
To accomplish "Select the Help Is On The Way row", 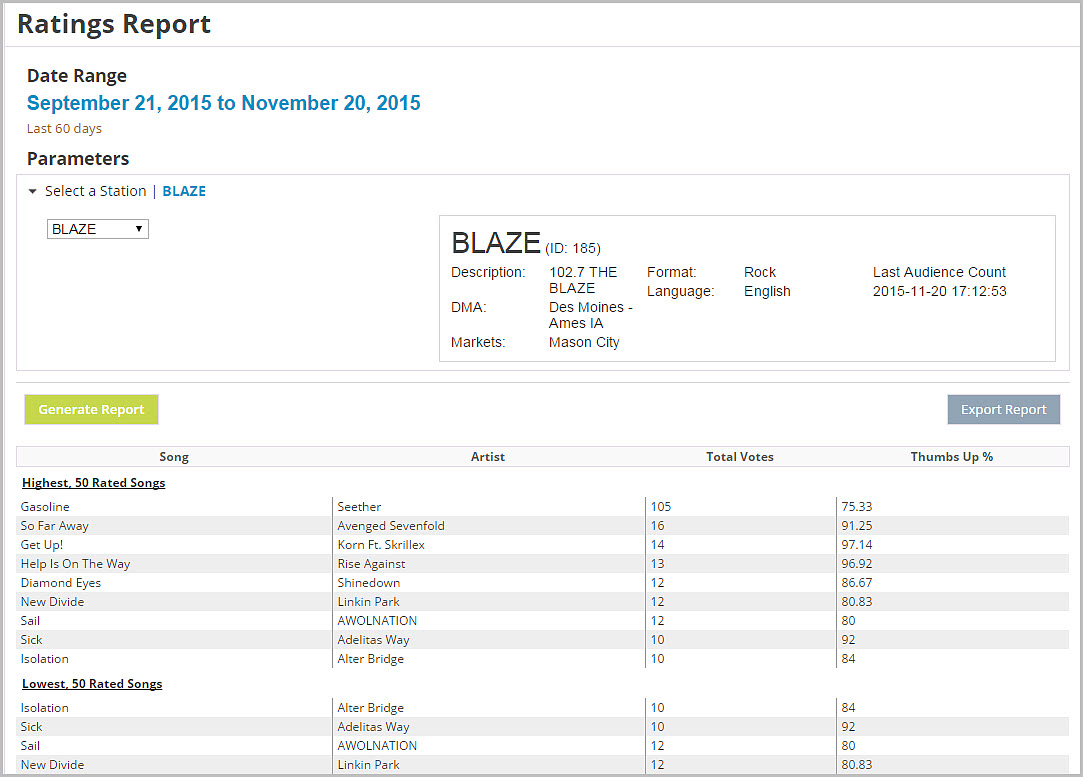I will (75, 564).
